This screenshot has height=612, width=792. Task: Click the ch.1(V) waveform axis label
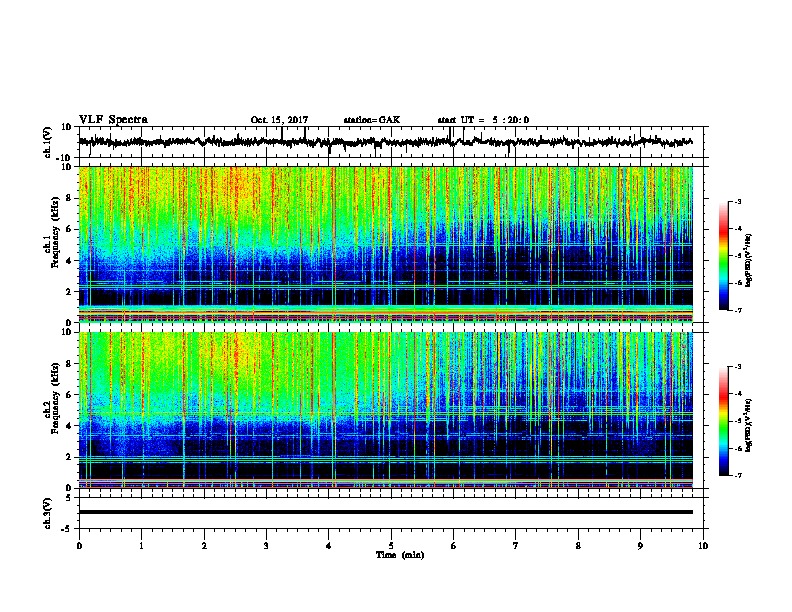click(x=48, y=142)
